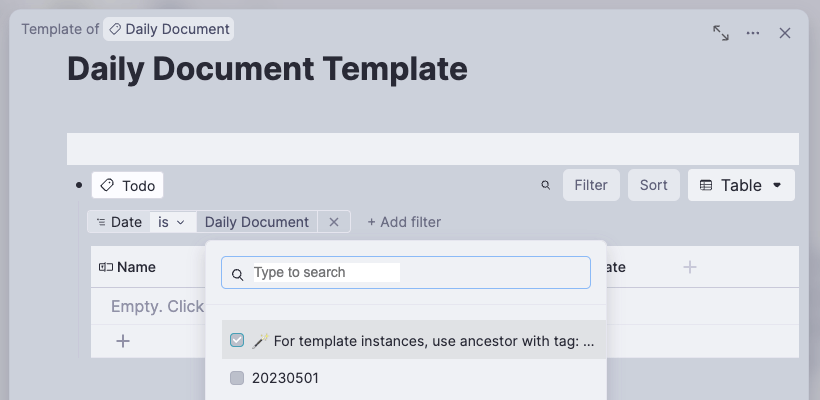Click the Sort button

point(653,185)
